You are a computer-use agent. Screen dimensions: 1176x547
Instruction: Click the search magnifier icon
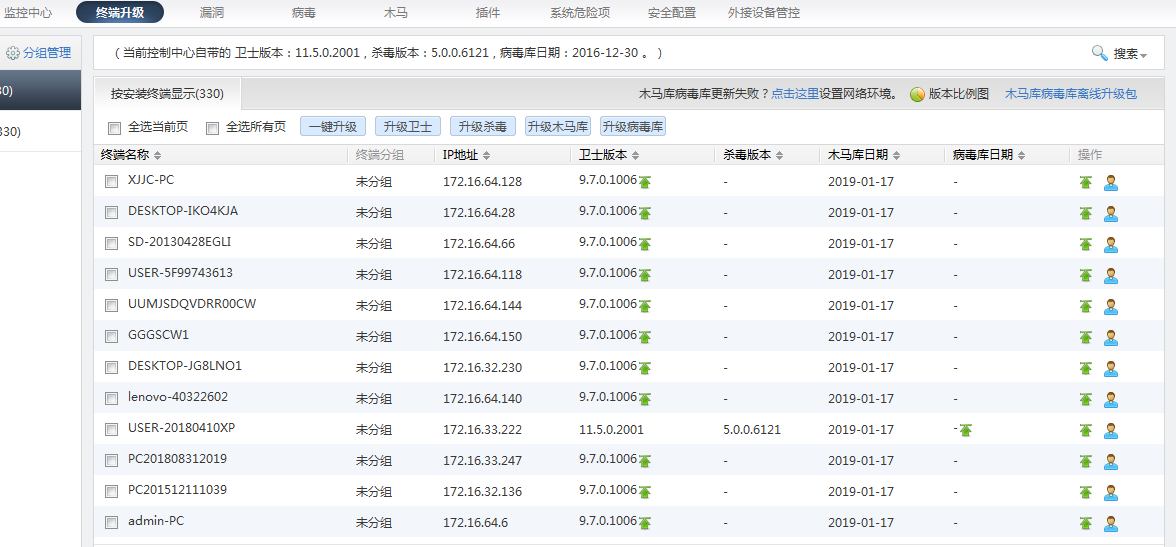pos(1099,53)
